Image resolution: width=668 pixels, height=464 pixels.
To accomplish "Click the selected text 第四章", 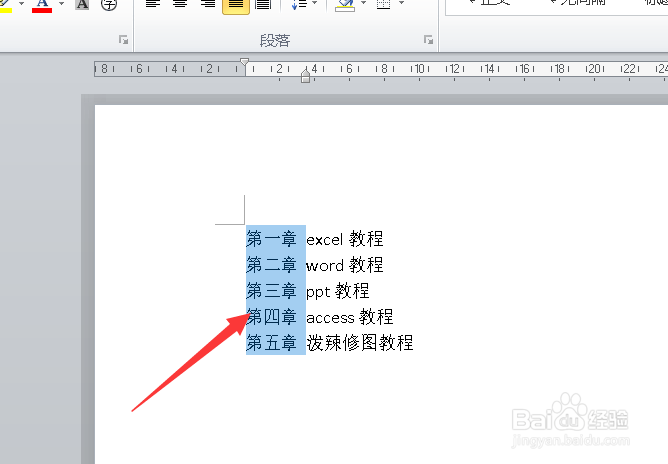I will pyautogui.click(x=271, y=317).
